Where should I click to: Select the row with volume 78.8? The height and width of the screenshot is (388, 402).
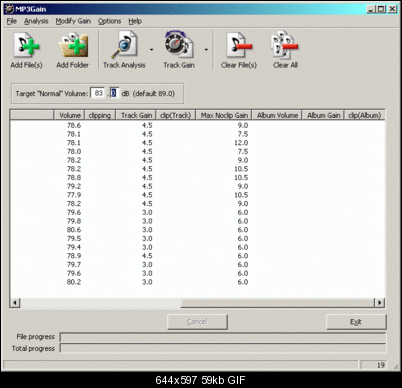(x=197, y=177)
